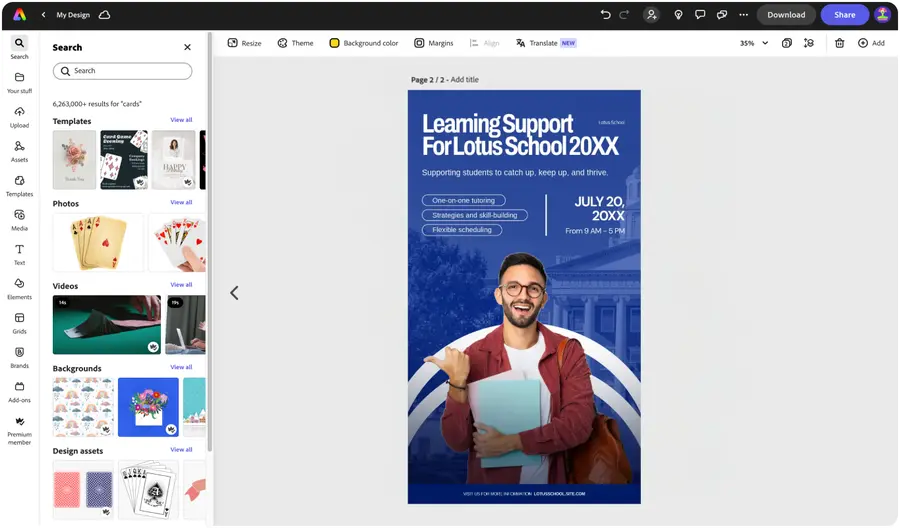Open the Upload panel in sidebar
Image resolution: width=900 pixels, height=528 pixels.
tap(19, 117)
